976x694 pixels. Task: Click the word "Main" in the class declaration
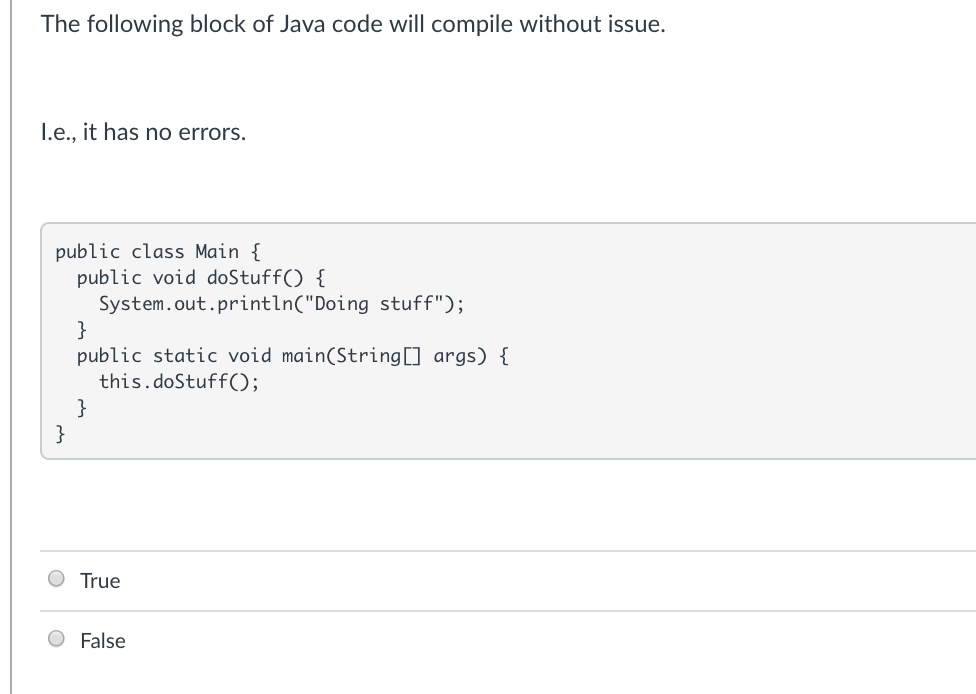tap(217, 251)
